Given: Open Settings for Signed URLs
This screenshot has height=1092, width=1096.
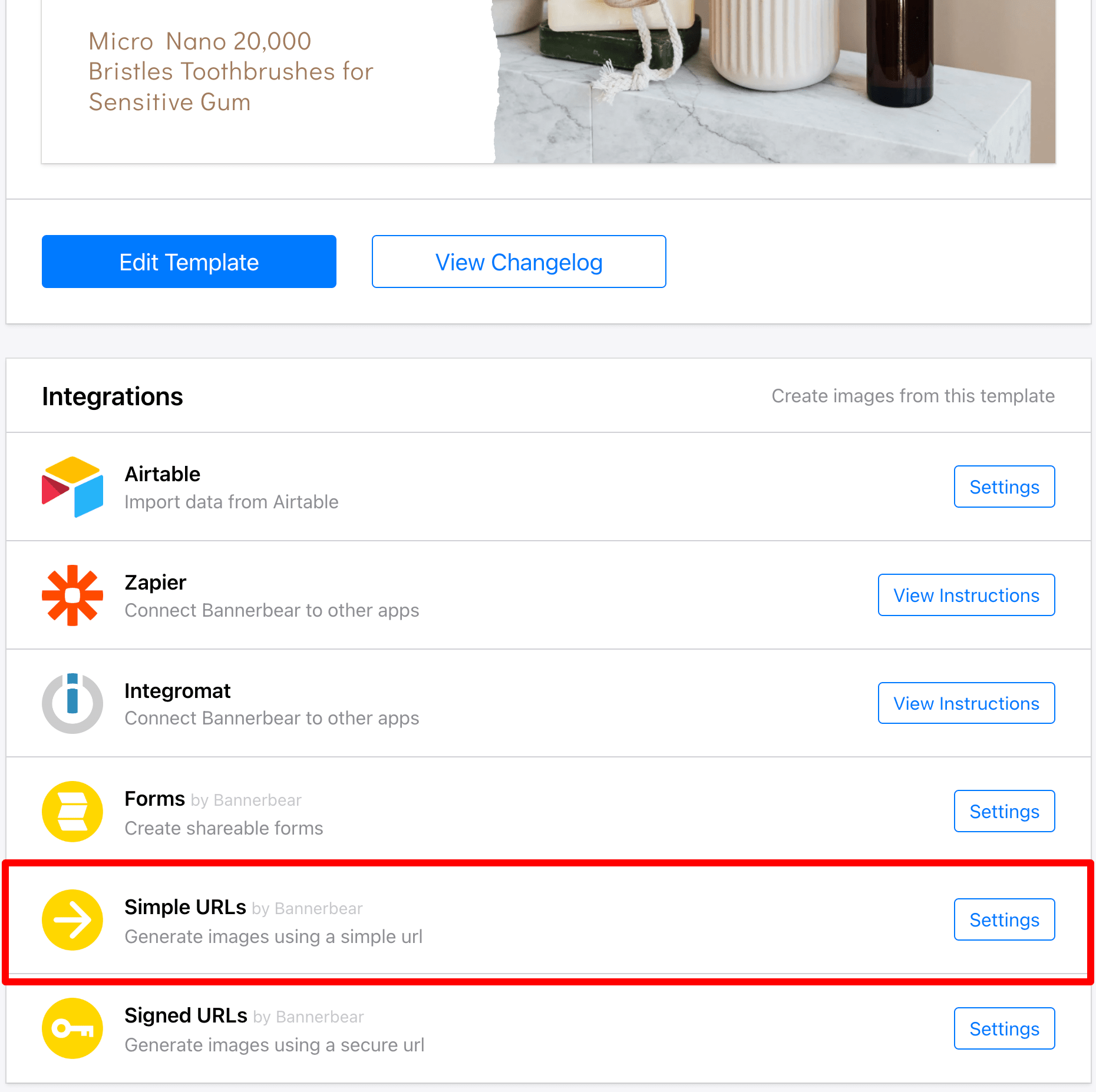Looking at the screenshot, I should click(x=1004, y=1028).
